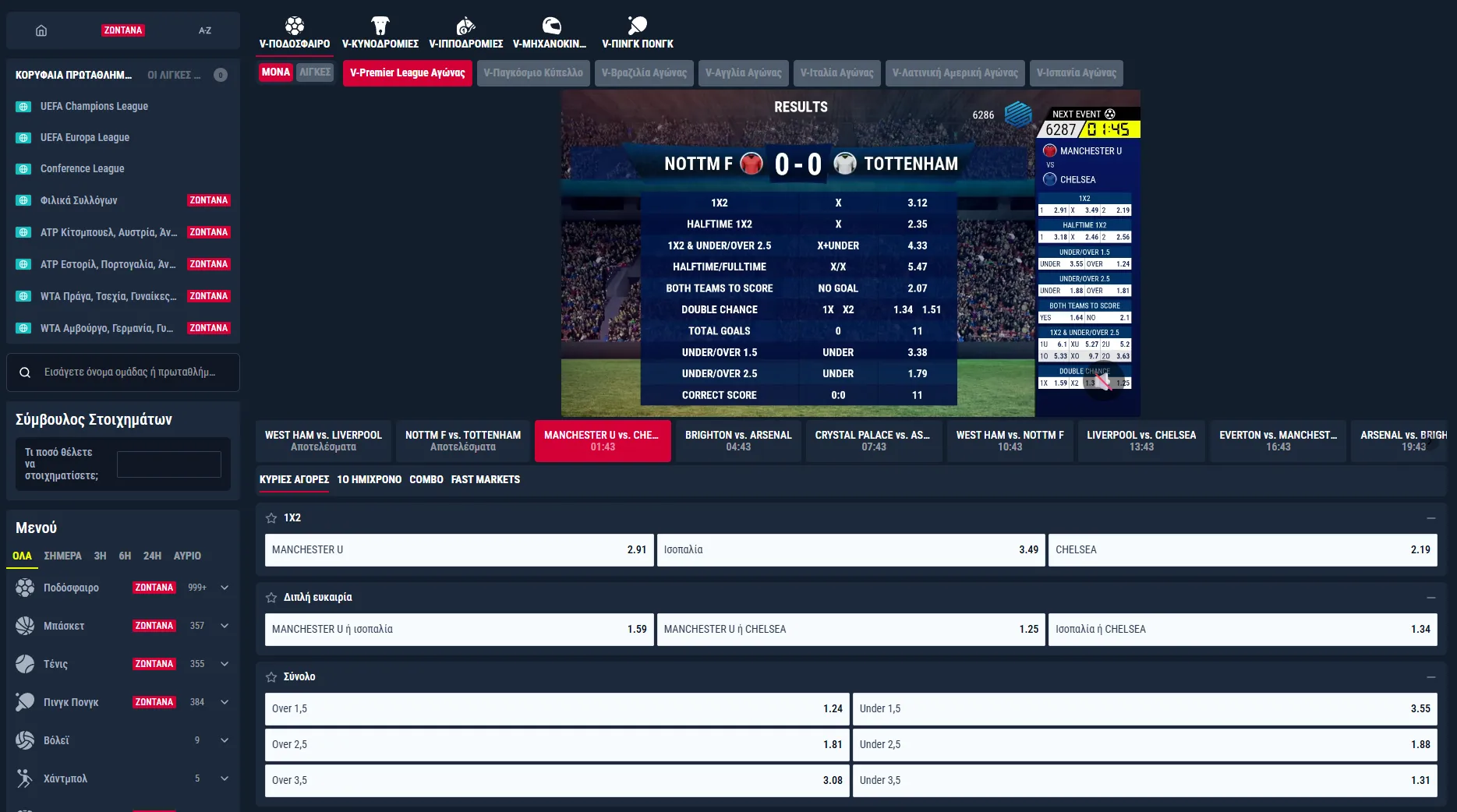The height and width of the screenshot is (812, 1457).
Task: Favorite the 1X2 market star
Action: [271, 518]
